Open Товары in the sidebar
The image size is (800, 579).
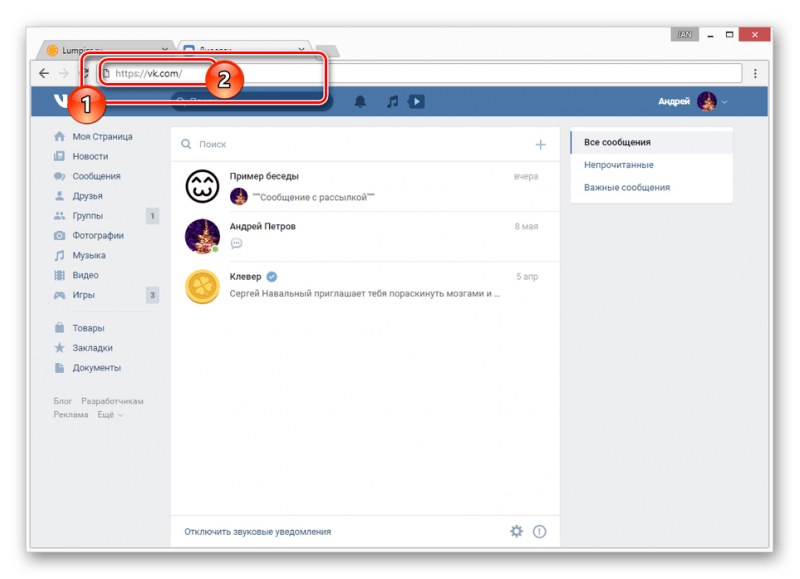tap(88, 328)
